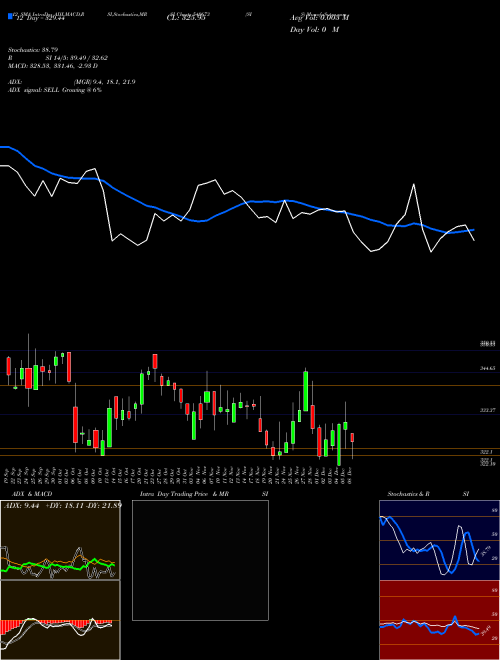This screenshot has width=500, height=660.
Task: Click the right end of the blue SMA line
Action: [473, 230]
